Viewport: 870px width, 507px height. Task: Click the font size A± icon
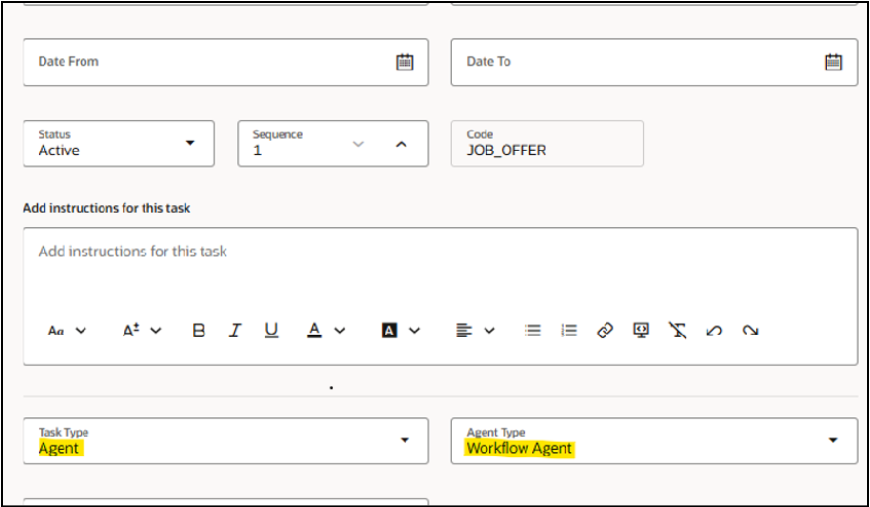(x=131, y=331)
